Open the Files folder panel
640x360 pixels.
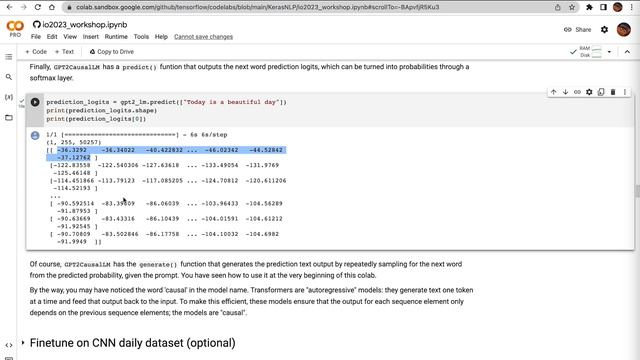9,118
